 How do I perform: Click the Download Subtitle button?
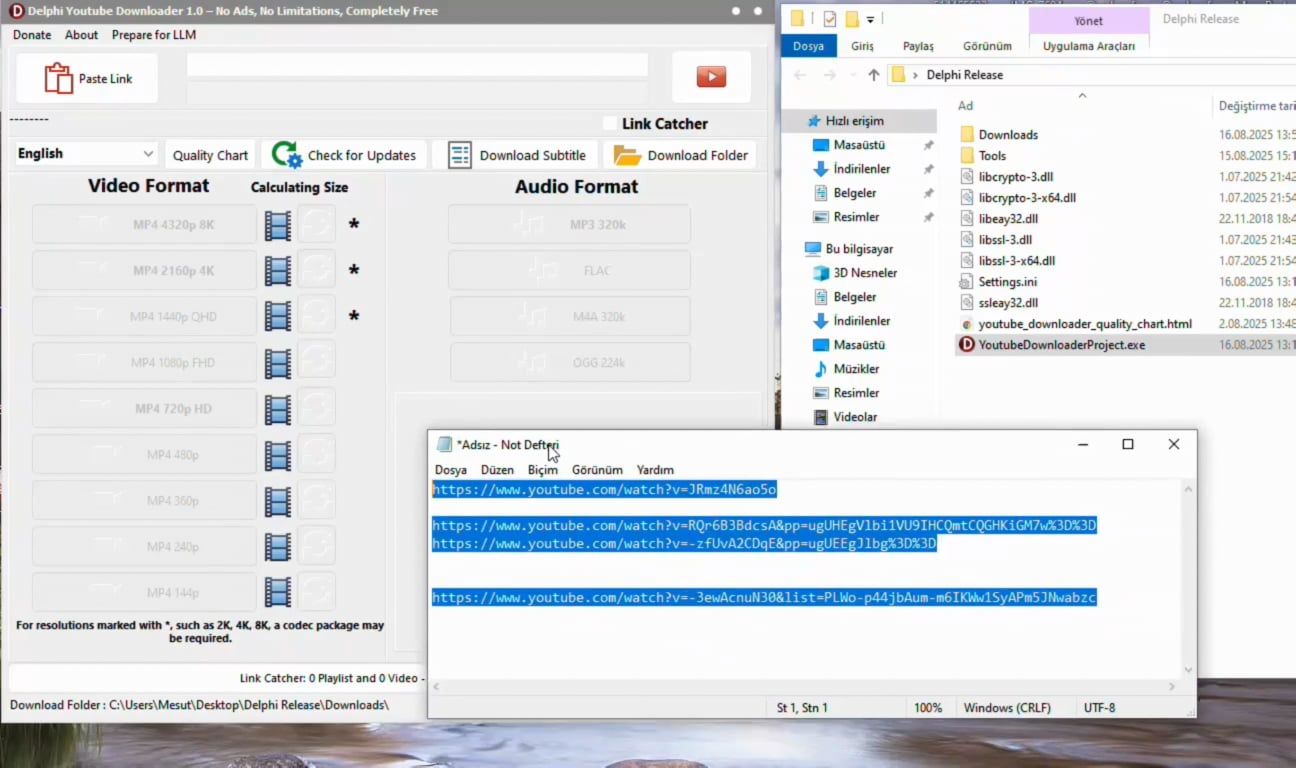tap(516, 155)
